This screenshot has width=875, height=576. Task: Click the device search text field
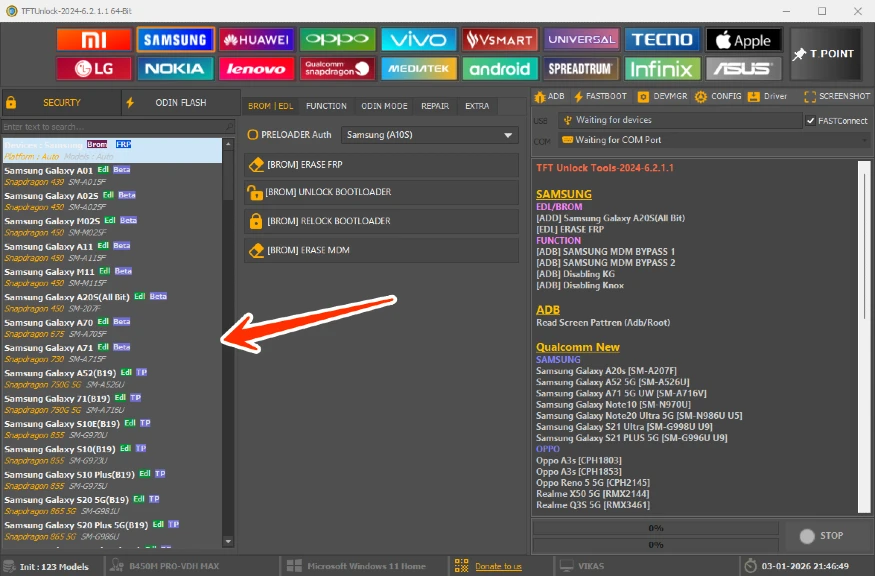click(111, 127)
